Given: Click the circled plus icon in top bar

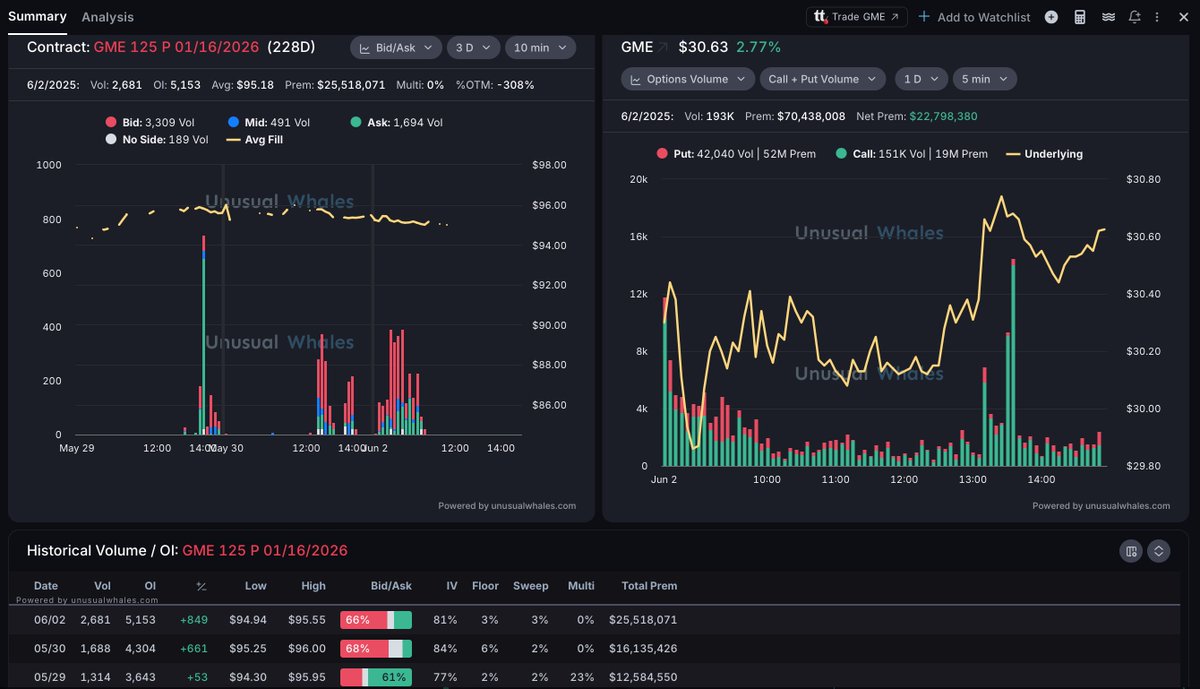Looking at the screenshot, I should 1051,17.
